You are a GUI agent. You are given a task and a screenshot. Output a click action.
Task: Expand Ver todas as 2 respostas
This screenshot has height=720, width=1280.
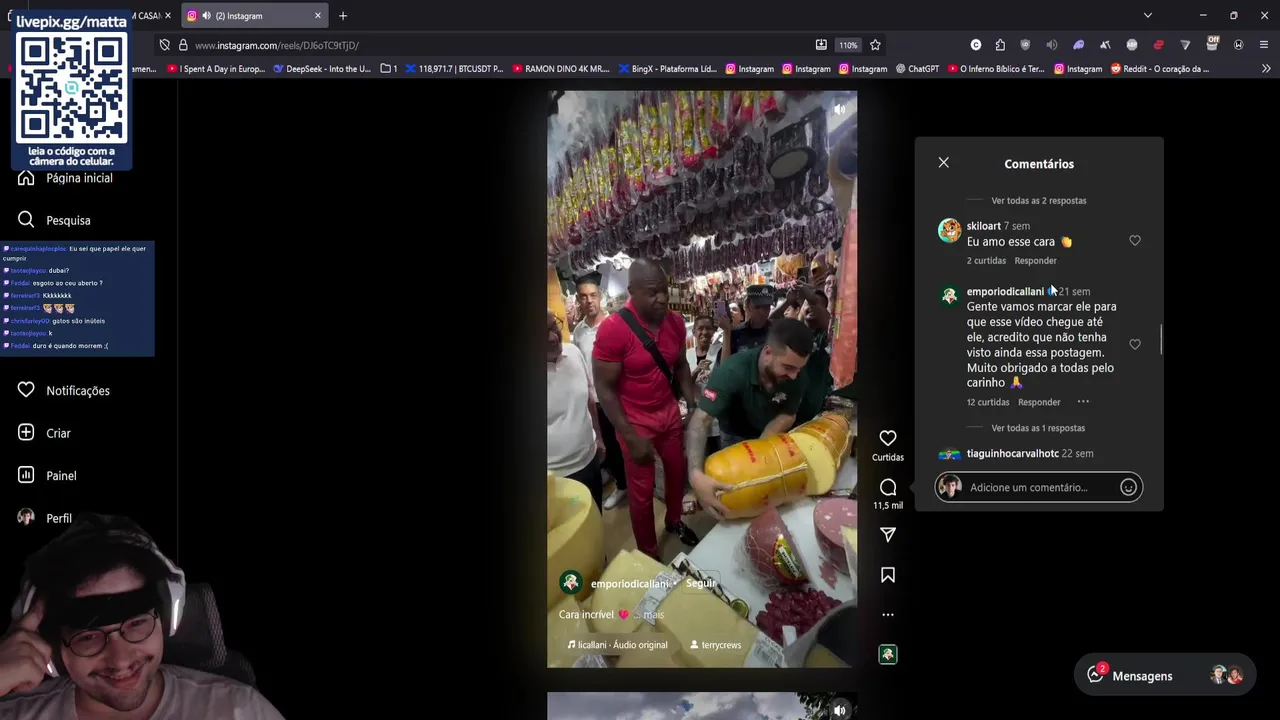(x=1039, y=201)
